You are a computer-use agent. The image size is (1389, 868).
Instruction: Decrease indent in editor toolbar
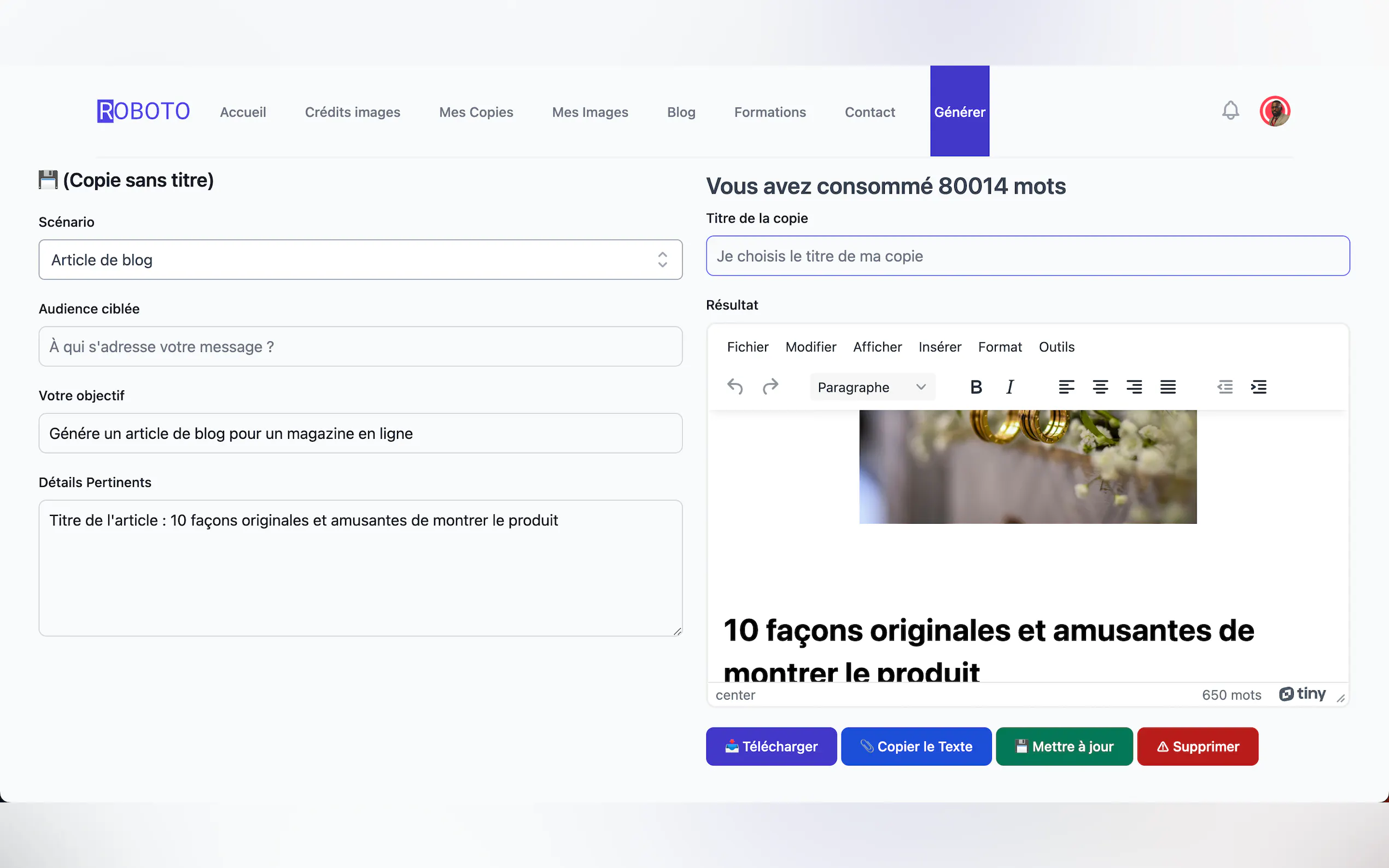1225,387
